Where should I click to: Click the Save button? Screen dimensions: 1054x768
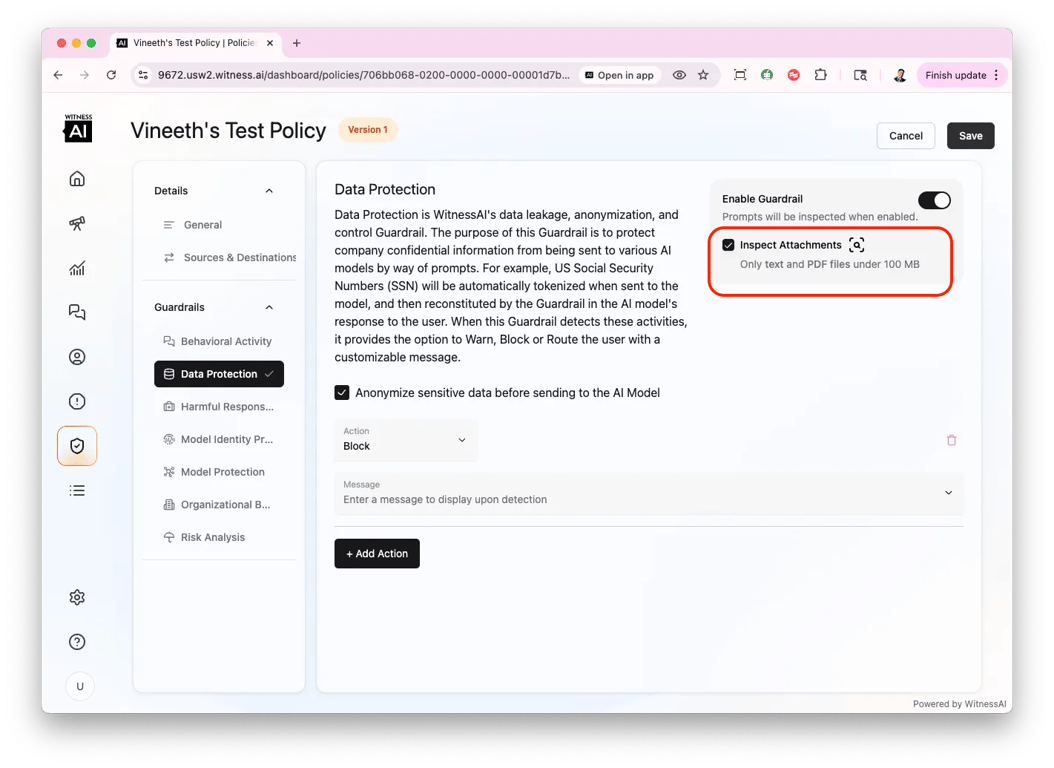click(971, 136)
